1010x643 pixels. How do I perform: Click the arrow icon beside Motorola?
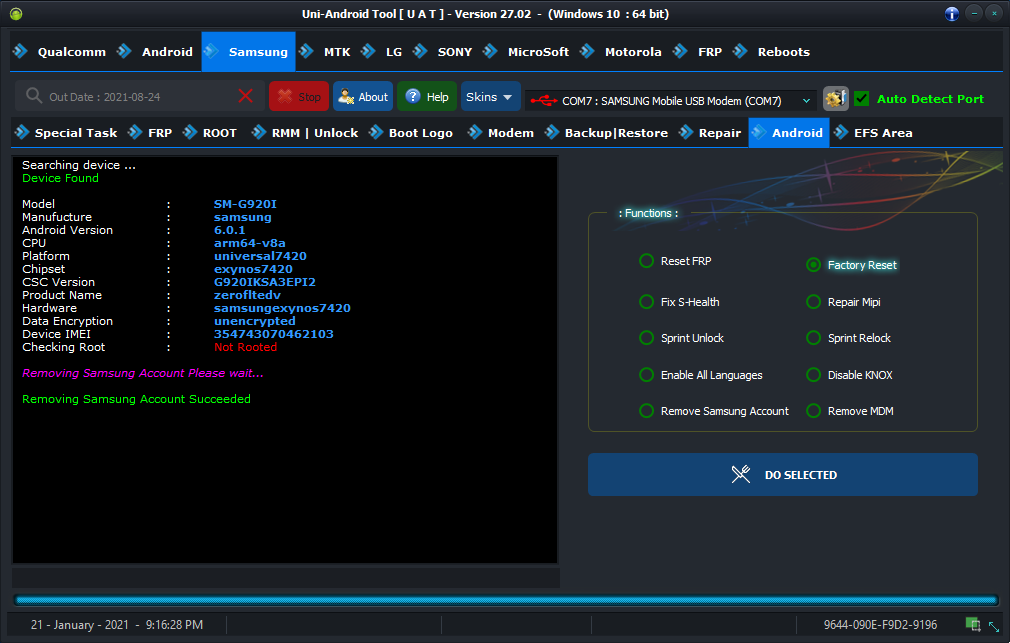pos(587,51)
